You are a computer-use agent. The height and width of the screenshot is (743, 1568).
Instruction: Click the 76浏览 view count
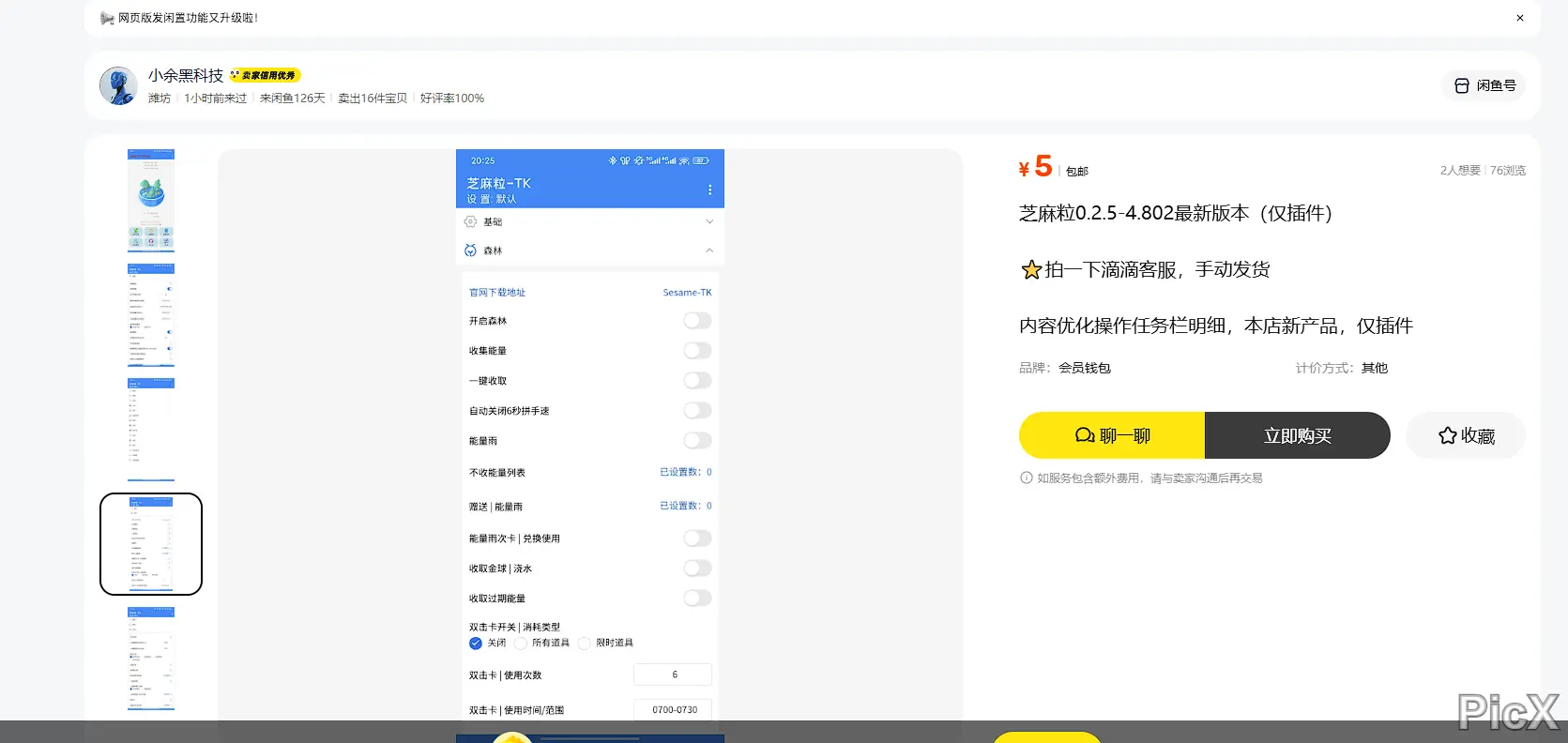[1508, 171]
